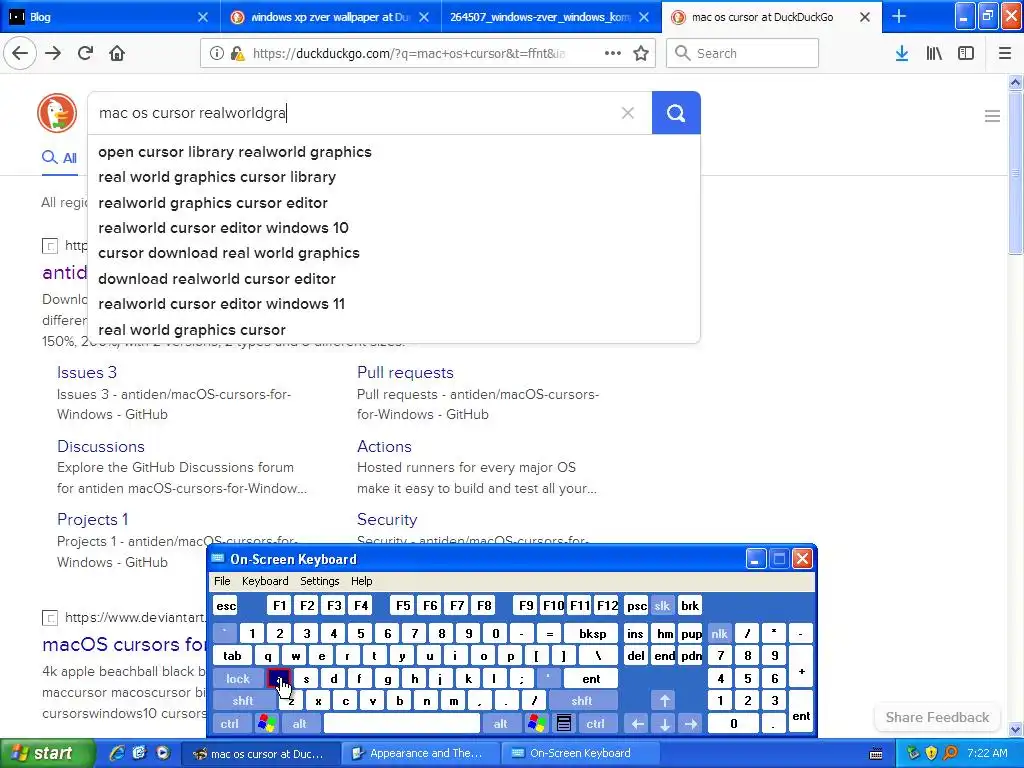Toggle the Firefox sidebar view
The height and width of the screenshot is (768, 1024).
(966, 53)
